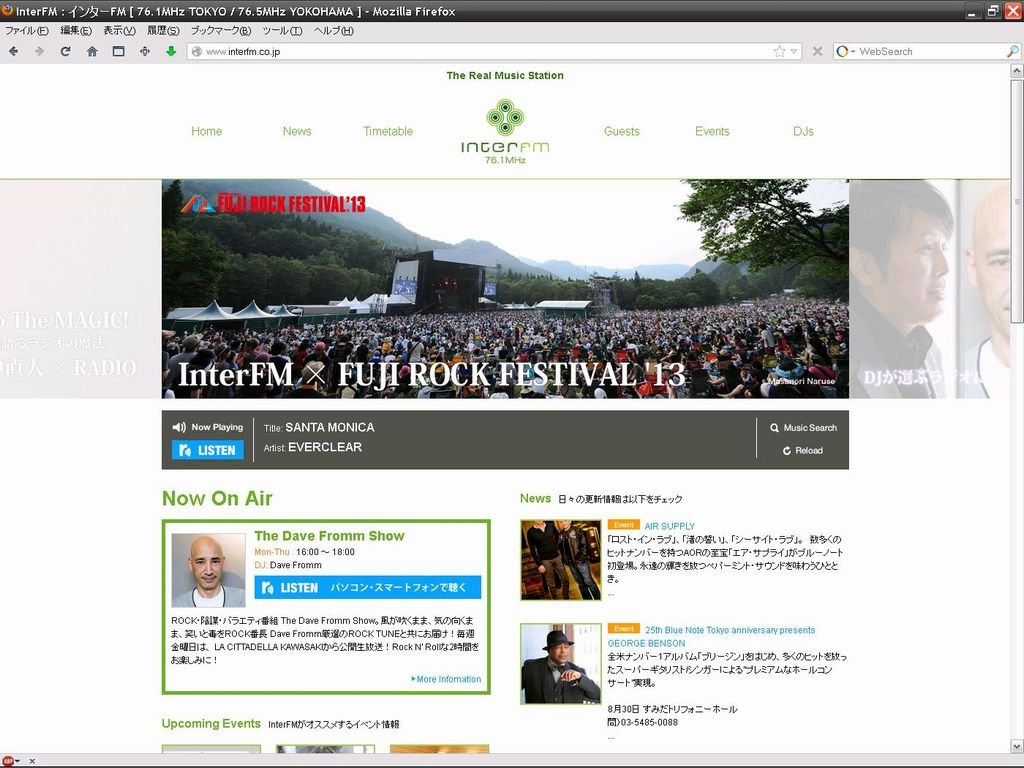Click the speaker icon beside Now Playing

coord(179,427)
